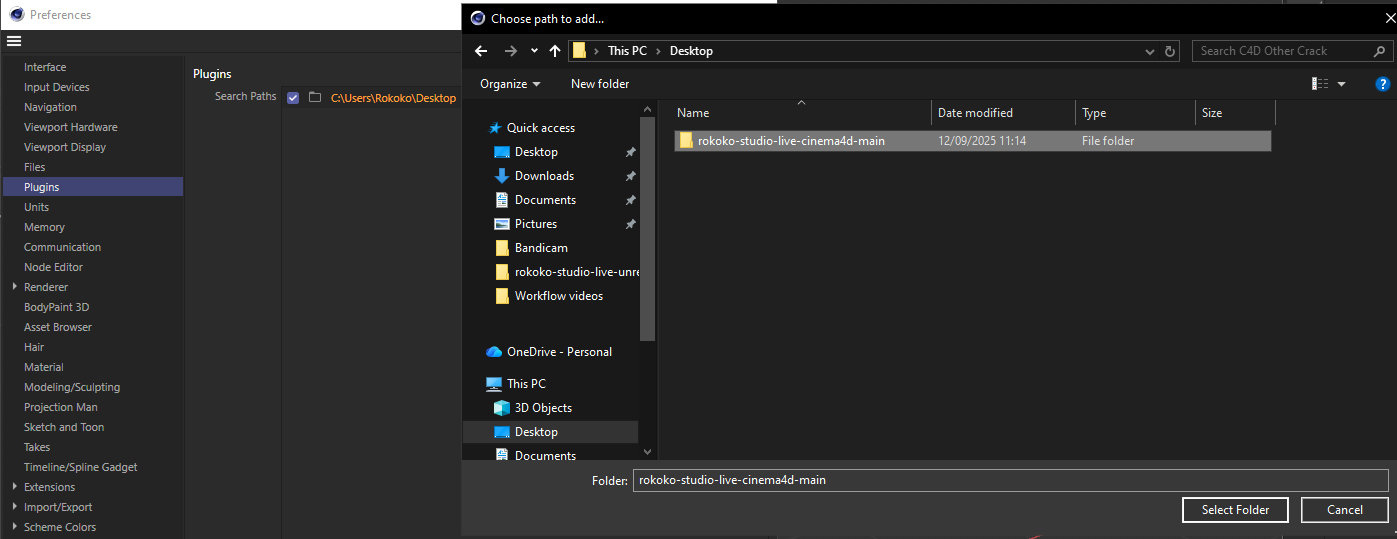
Task: Expand the Extensions preferences group
Action: pyautogui.click(x=14, y=487)
